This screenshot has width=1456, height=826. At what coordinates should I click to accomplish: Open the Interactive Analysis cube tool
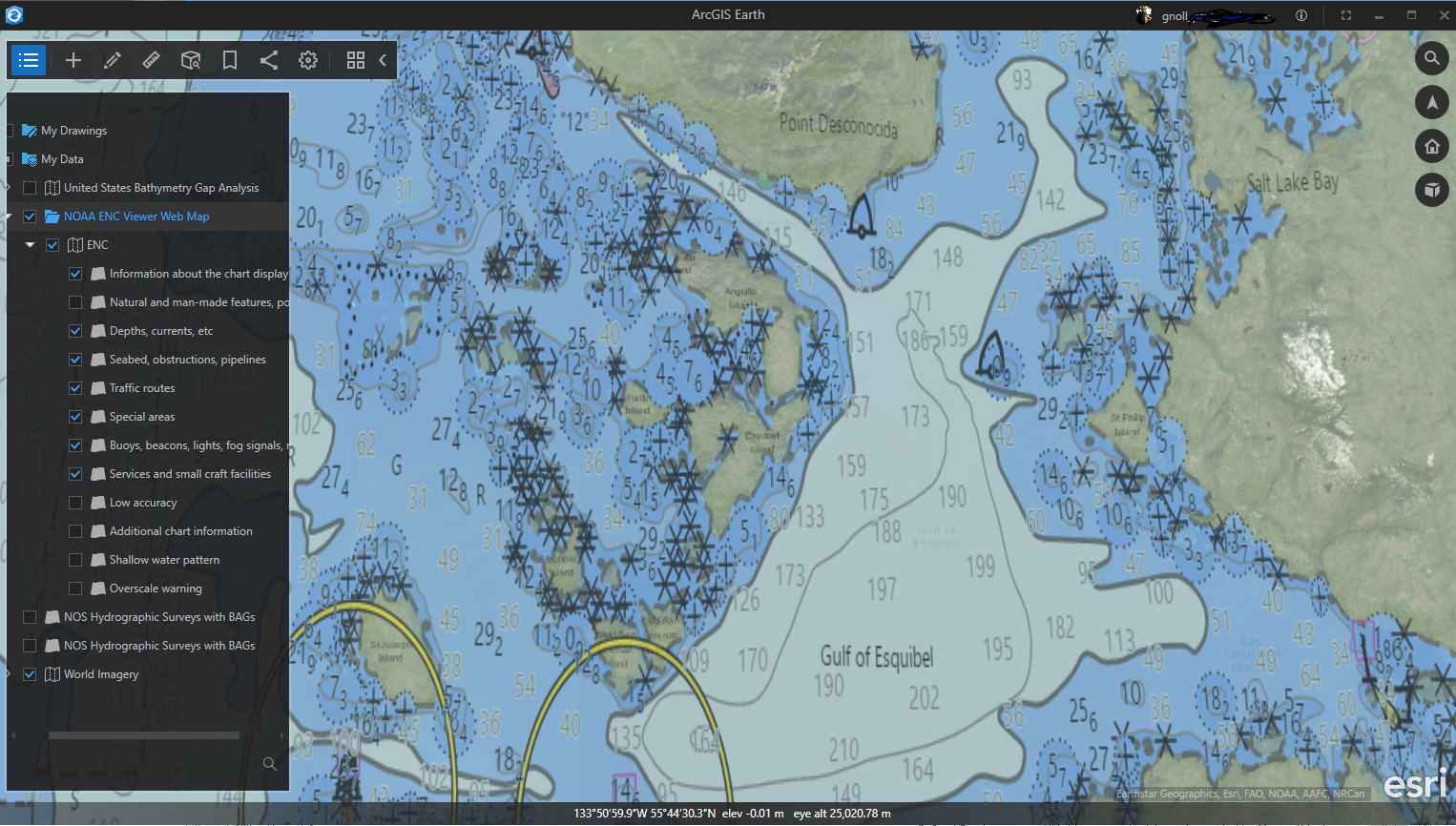point(191,60)
